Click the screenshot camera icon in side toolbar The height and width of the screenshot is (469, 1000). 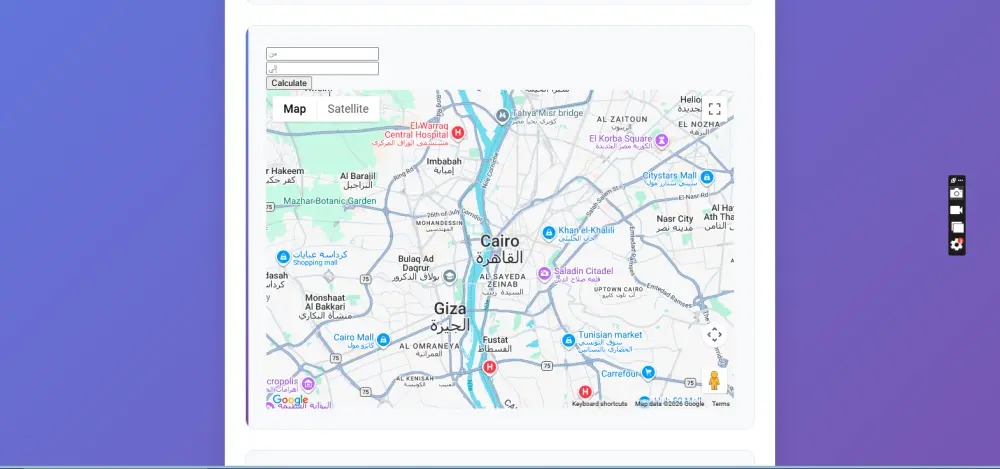(x=956, y=193)
